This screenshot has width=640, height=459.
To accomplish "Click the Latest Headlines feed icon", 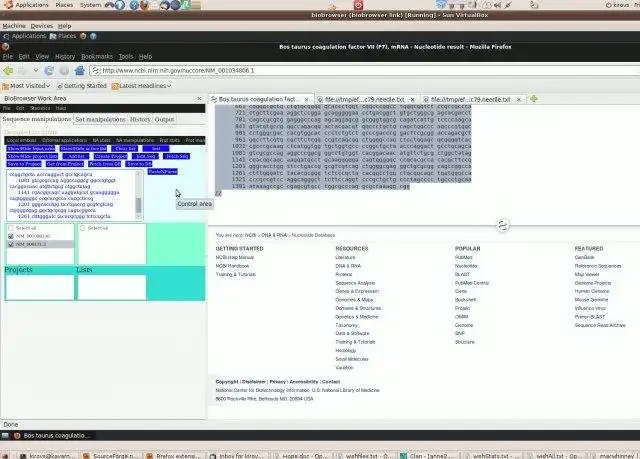I will click(116, 86).
